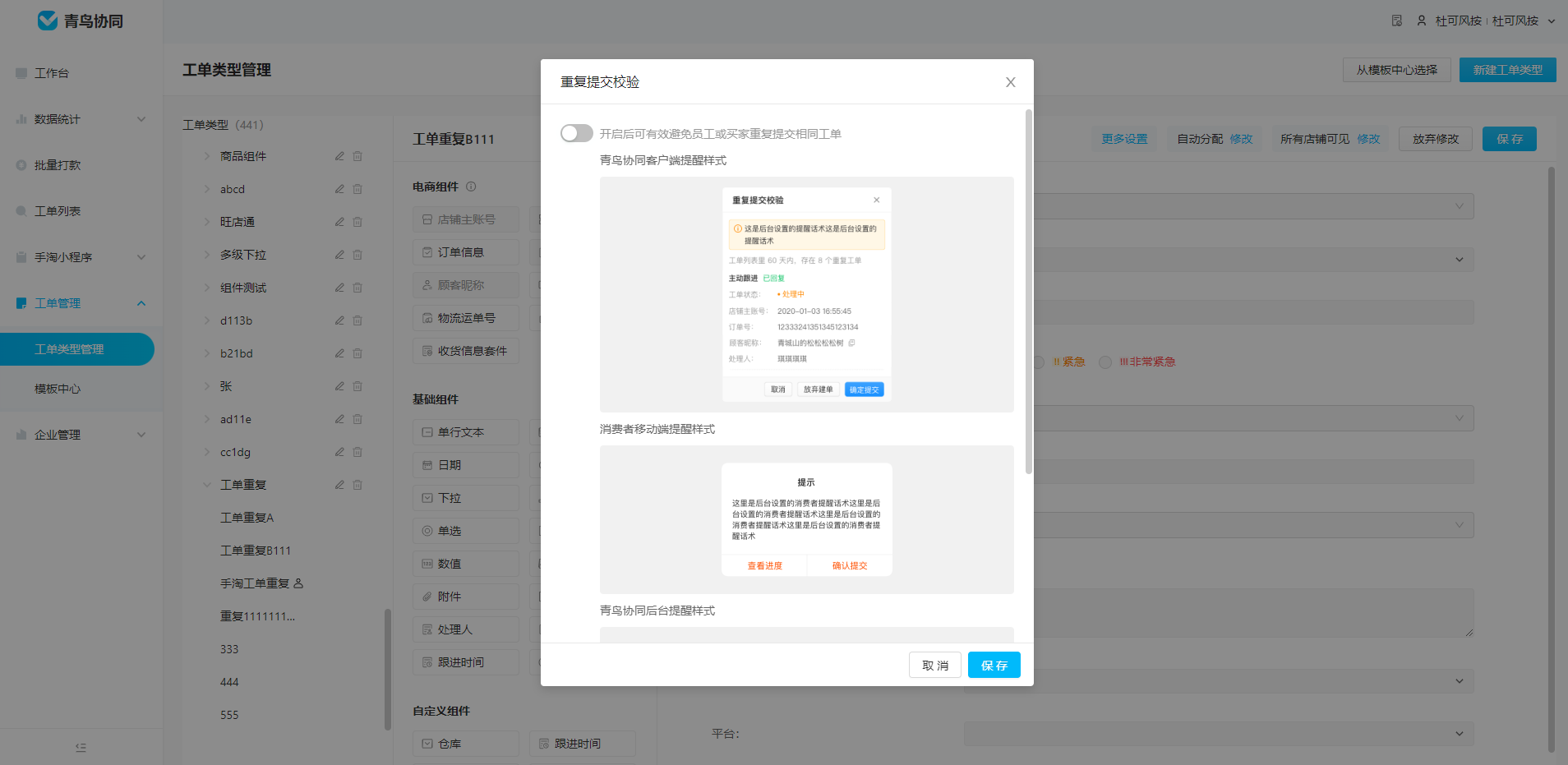Open the 平台 dropdown
This screenshot has width=1568, height=765.
click(x=1219, y=734)
